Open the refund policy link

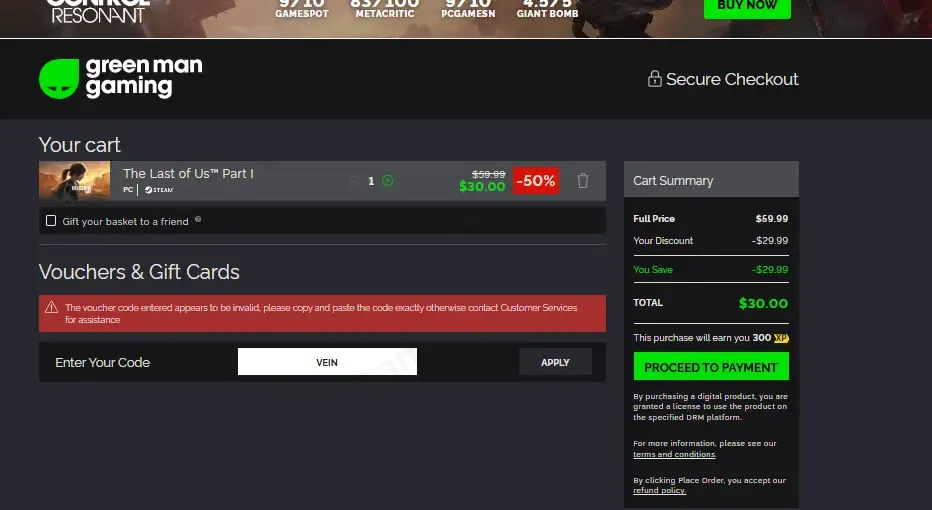pyautogui.click(x=659, y=490)
